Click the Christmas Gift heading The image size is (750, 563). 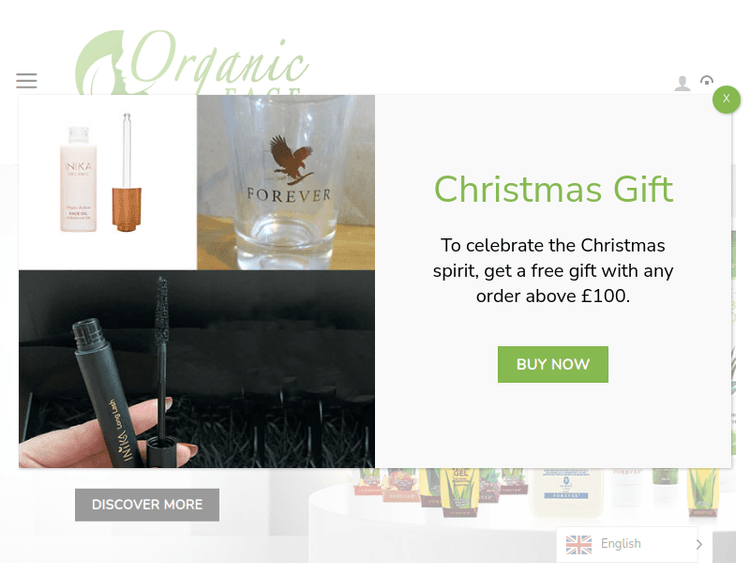pyautogui.click(x=553, y=189)
